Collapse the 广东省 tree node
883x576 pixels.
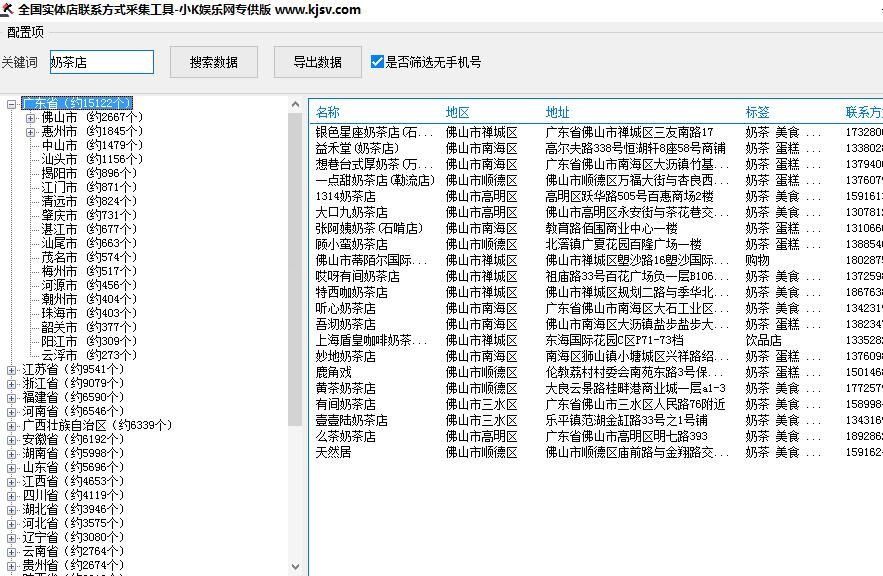tap(12, 104)
